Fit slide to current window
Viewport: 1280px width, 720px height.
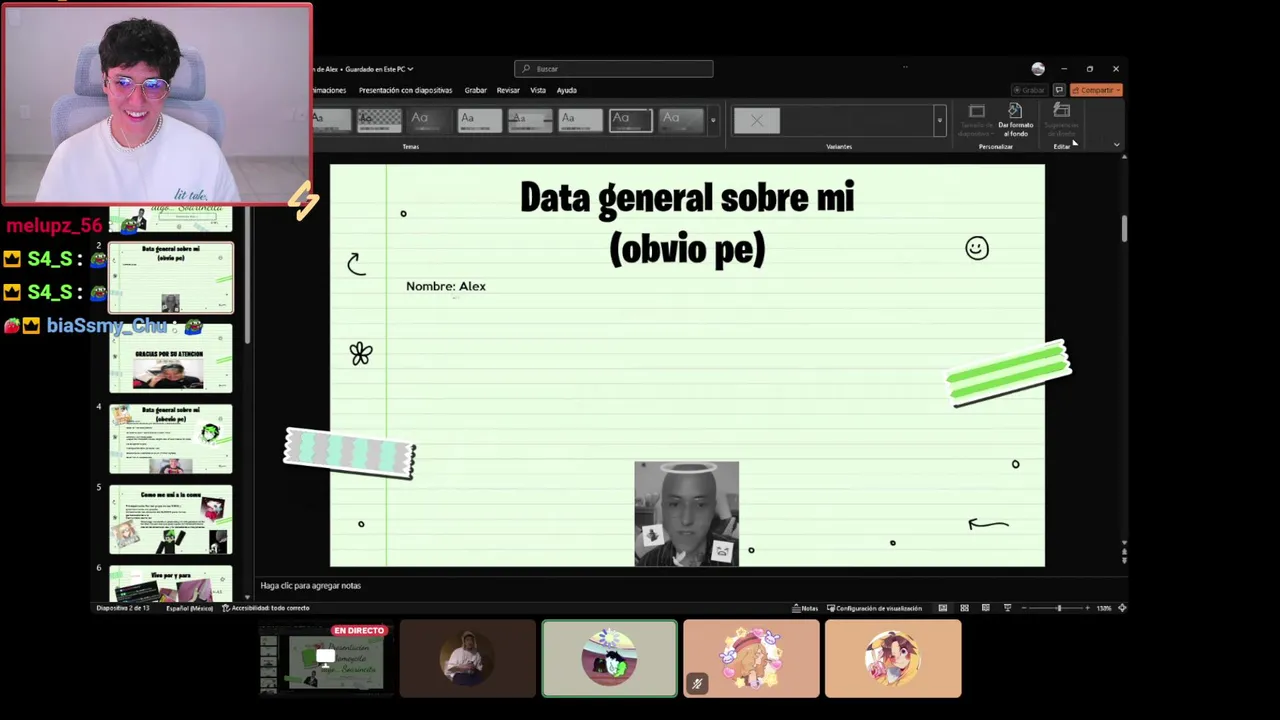pos(1122,608)
